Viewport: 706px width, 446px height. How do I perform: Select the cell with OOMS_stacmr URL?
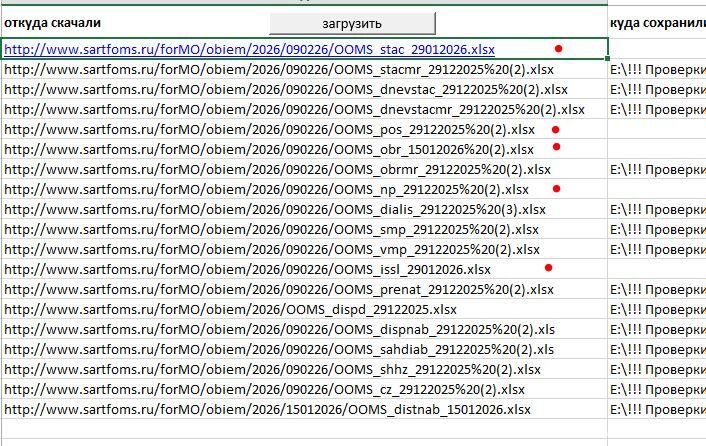click(279, 70)
